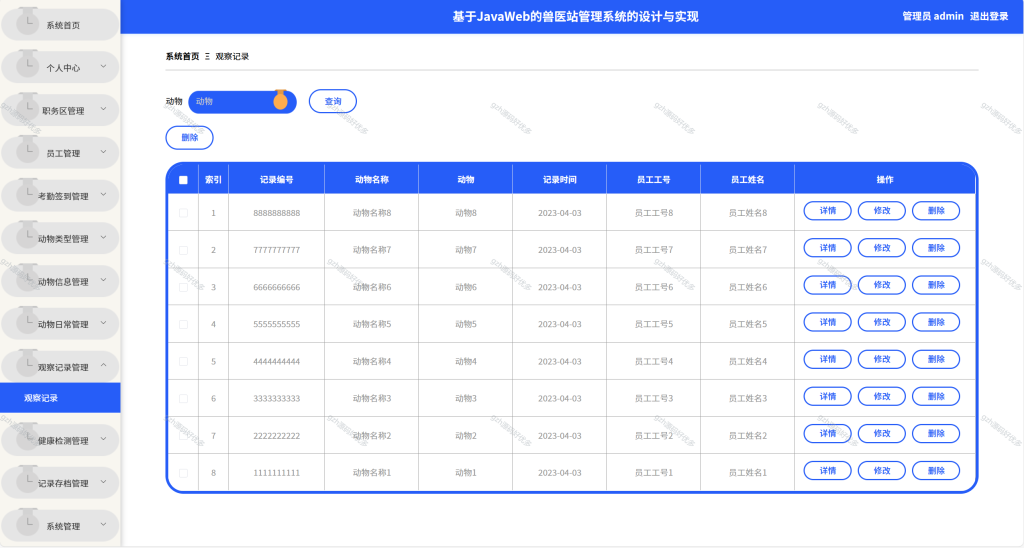The height and width of the screenshot is (548, 1024).
Task: Click the 查询 search button
Action: [x=333, y=101]
